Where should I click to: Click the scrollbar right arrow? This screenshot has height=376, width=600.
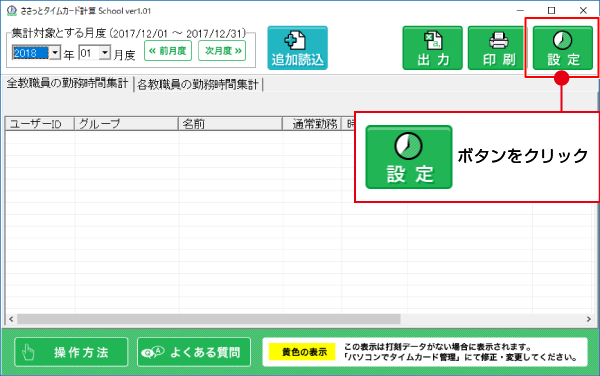[589, 319]
